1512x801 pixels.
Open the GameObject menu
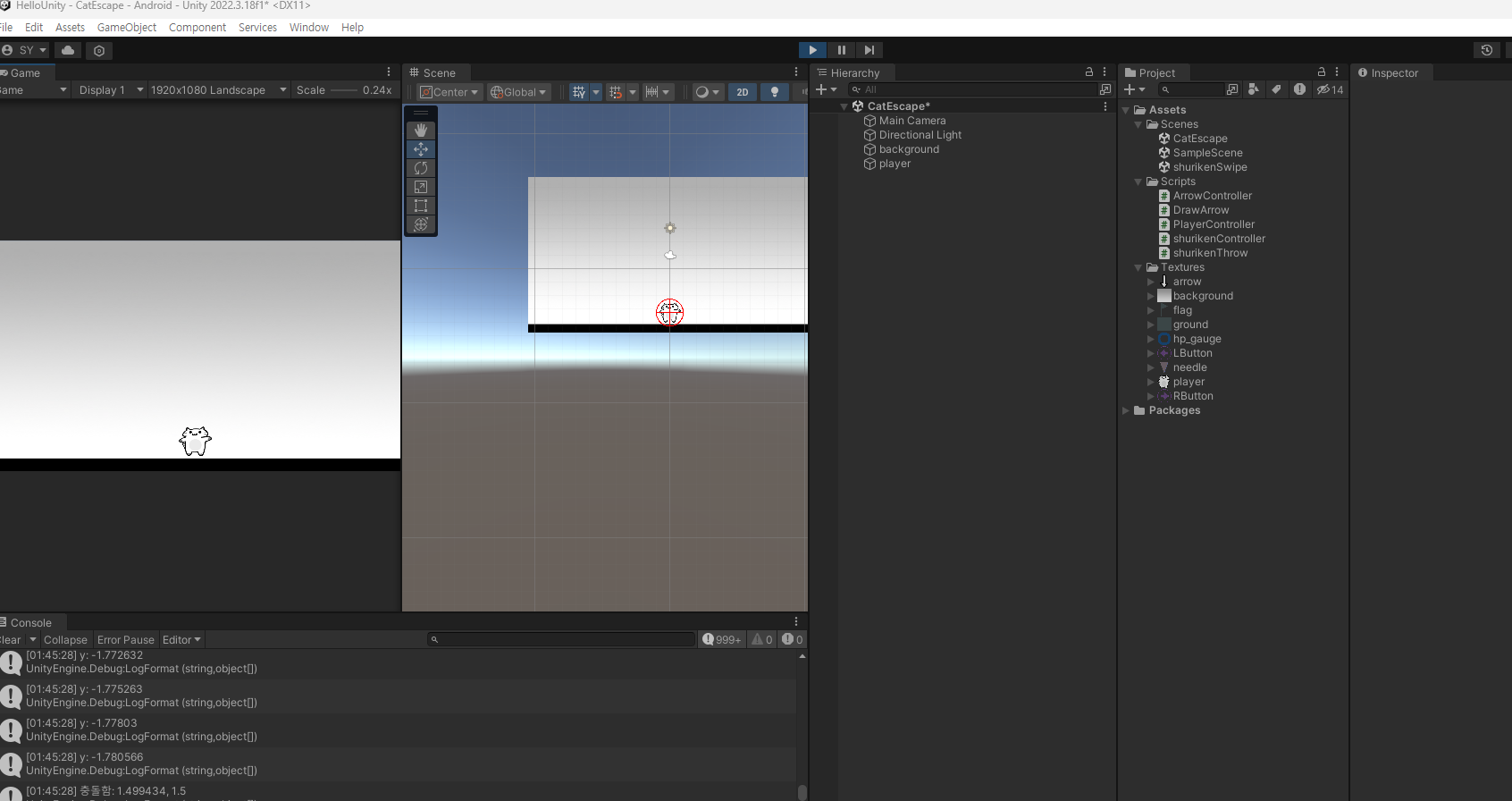pyautogui.click(x=127, y=28)
